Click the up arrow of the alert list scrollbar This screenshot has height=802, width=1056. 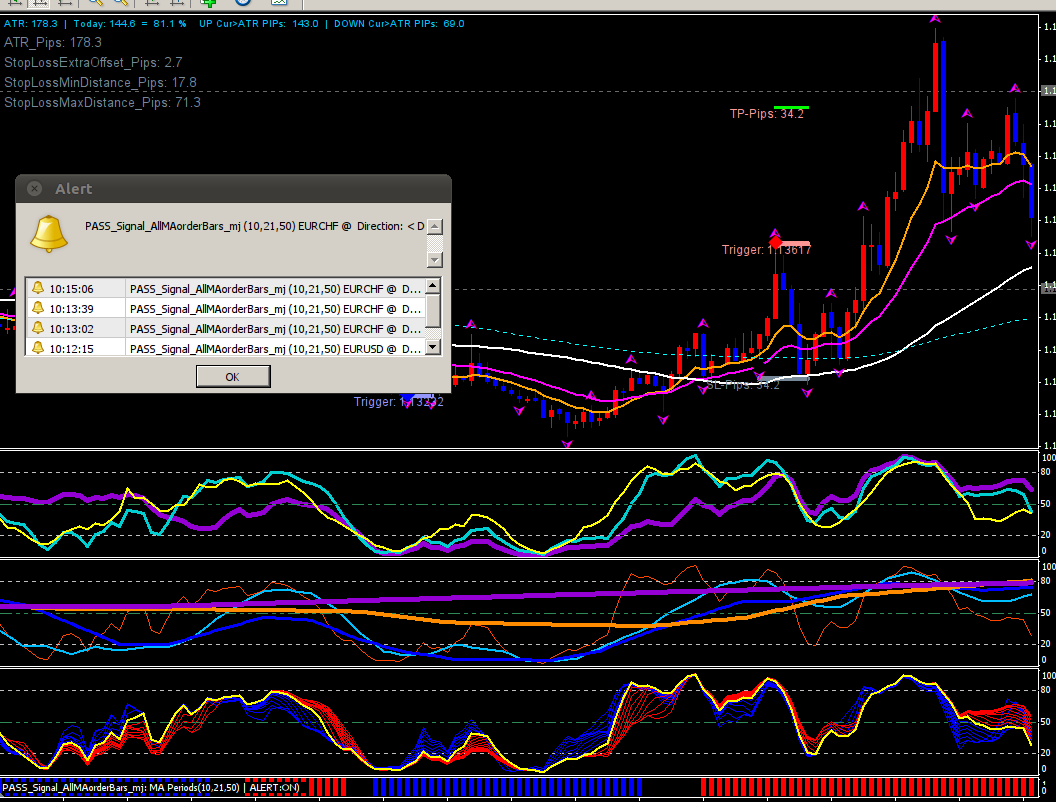click(x=434, y=286)
